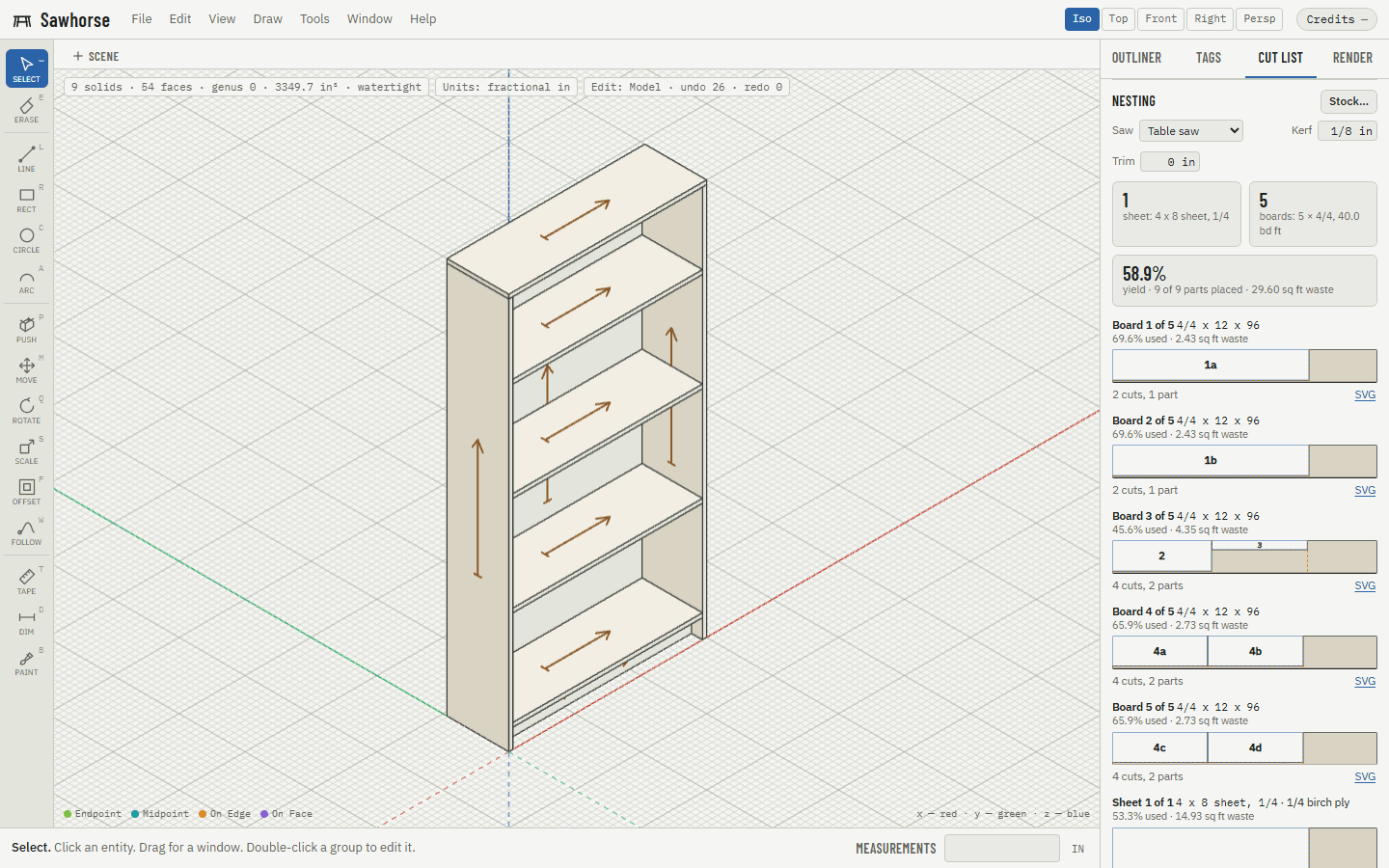Switch to the Outliner tab
The height and width of the screenshot is (868, 1389).
(1136, 58)
